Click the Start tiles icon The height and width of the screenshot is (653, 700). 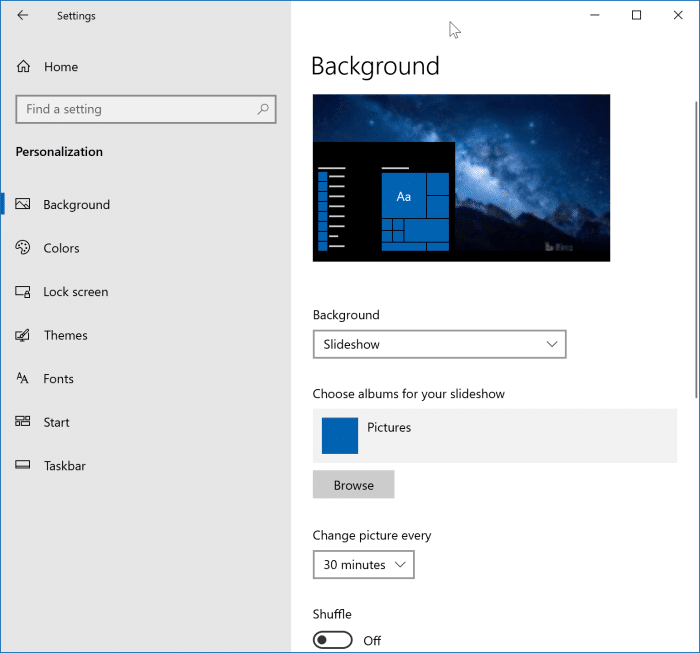pos(23,421)
